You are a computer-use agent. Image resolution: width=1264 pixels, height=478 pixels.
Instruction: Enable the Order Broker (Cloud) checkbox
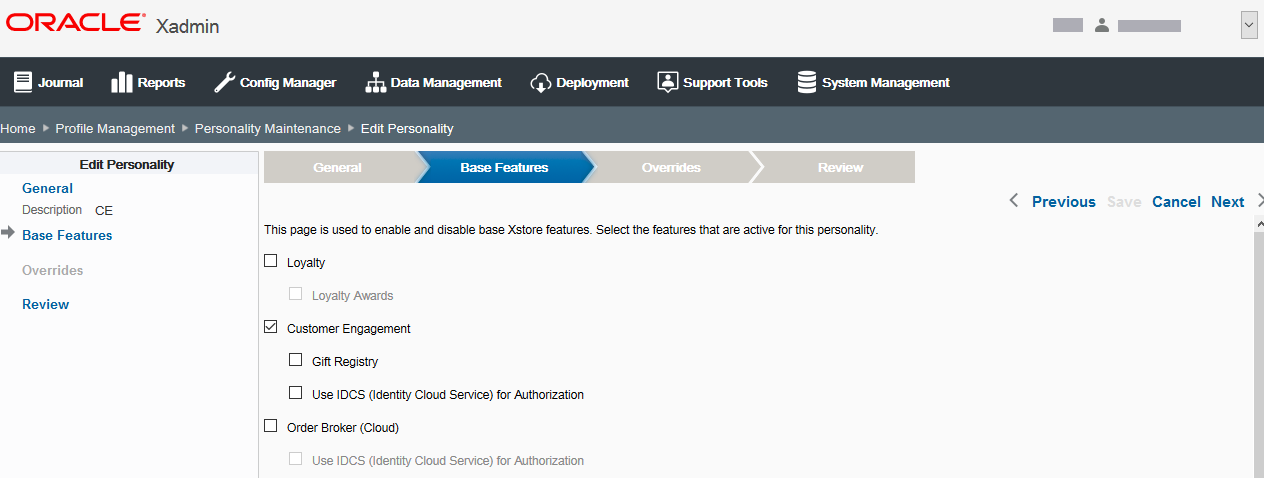pyautogui.click(x=270, y=426)
